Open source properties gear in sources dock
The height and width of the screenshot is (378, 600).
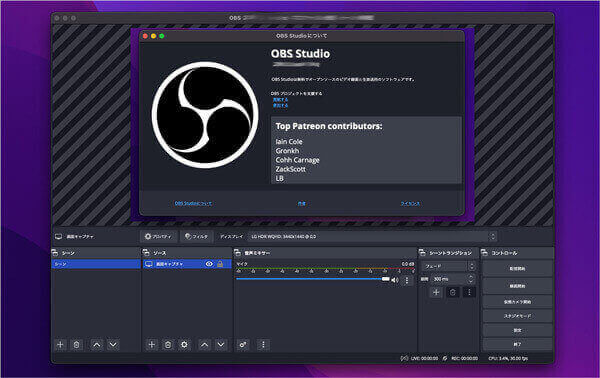point(184,345)
